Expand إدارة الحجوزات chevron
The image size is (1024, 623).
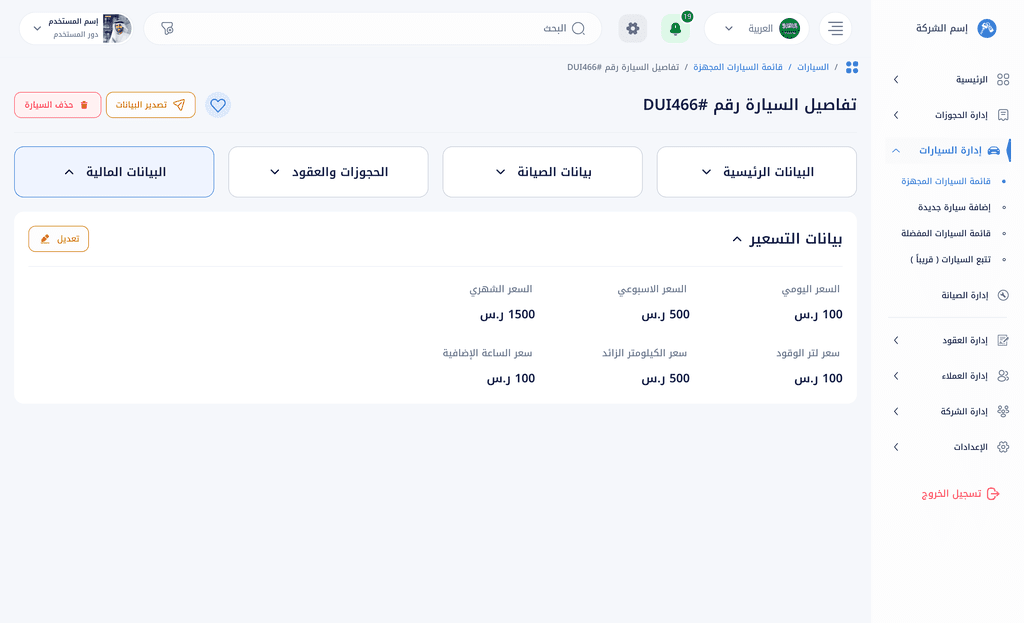(x=896, y=115)
